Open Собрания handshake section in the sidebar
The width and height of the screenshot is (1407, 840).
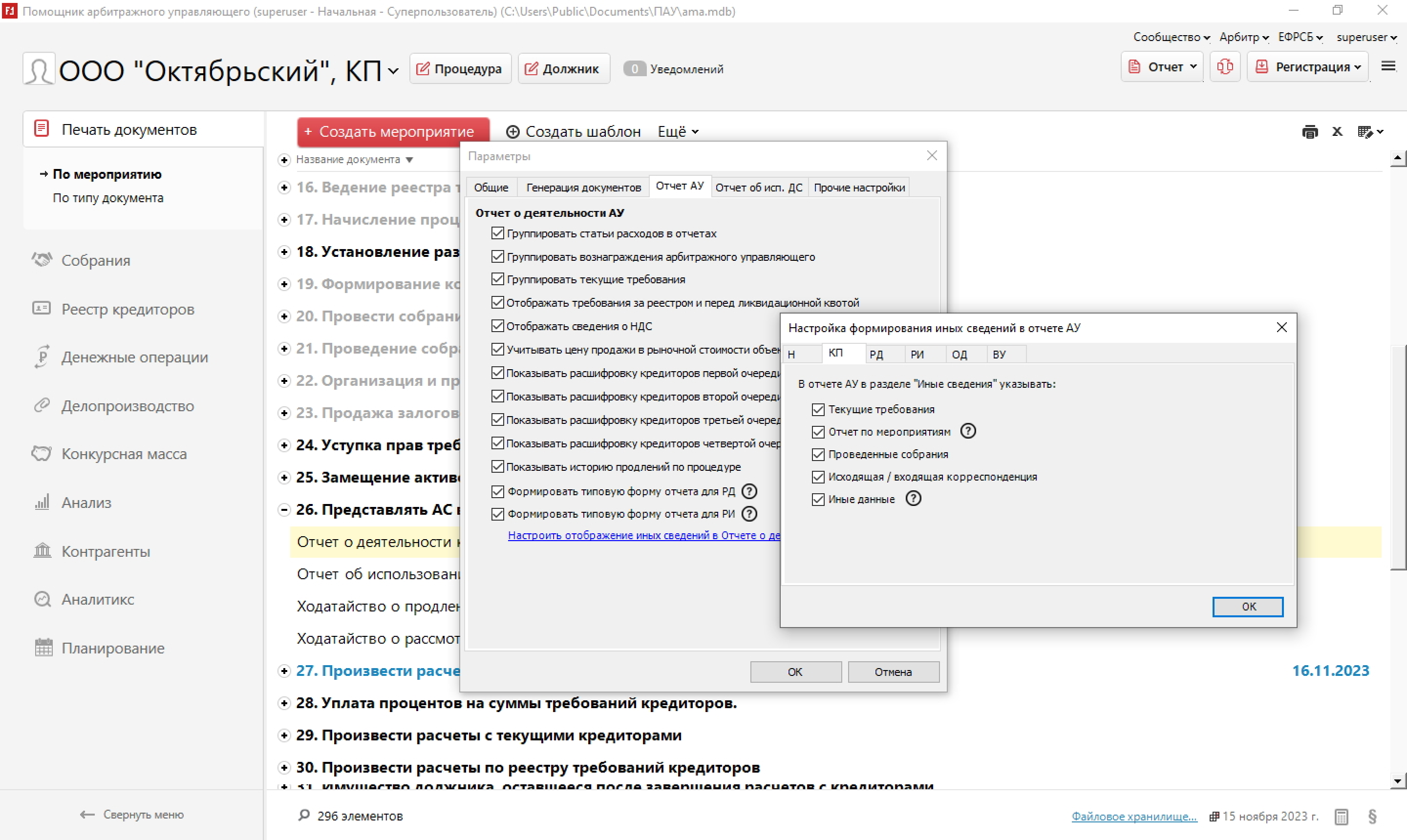tap(96, 260)
